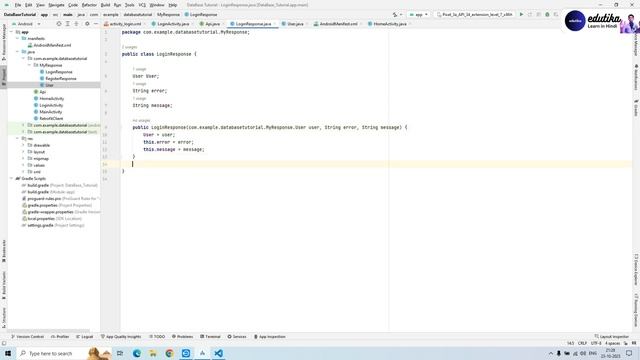
Task: Open the Build menu
Action: pyautogui.click(x=105, y=5)
